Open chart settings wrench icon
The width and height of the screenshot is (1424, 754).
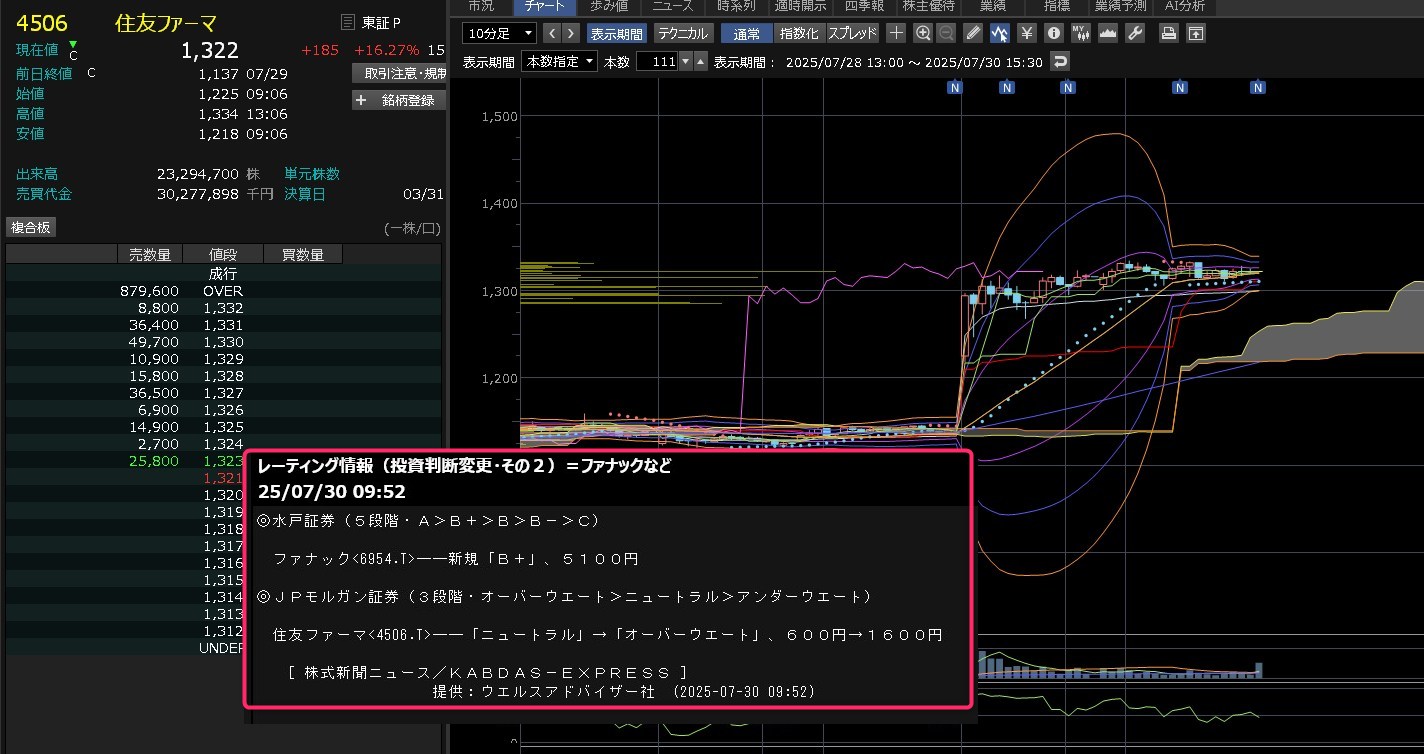click(1134, 33)
